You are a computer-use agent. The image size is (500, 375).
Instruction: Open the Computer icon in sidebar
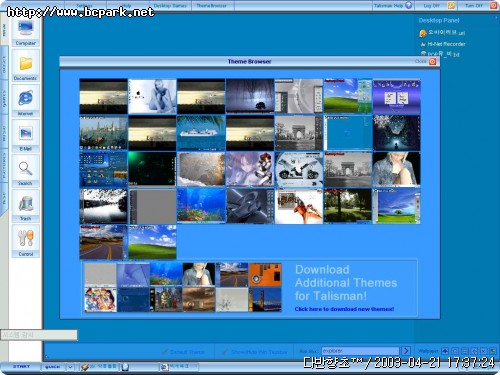tap(26, 29)
